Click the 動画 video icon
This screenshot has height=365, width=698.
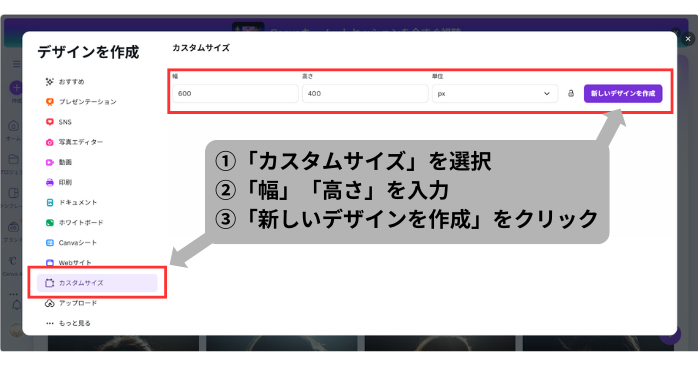[x=49, y=162]
